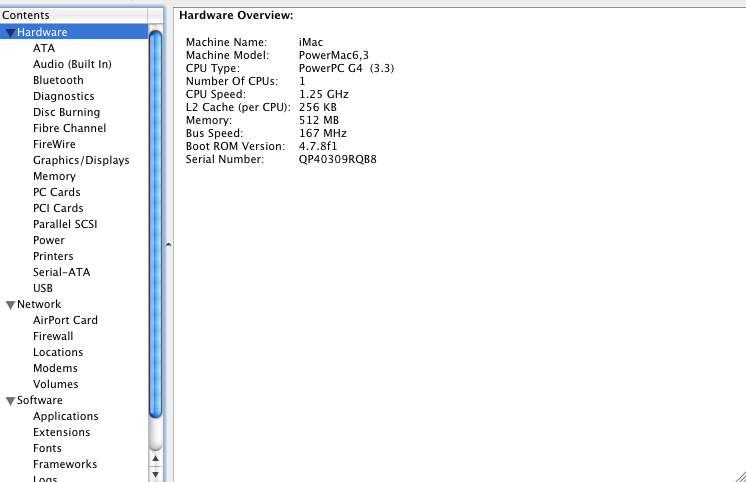Open Graphics/Displays information
This screenshot has height=482, width=746.
[81, 160]
